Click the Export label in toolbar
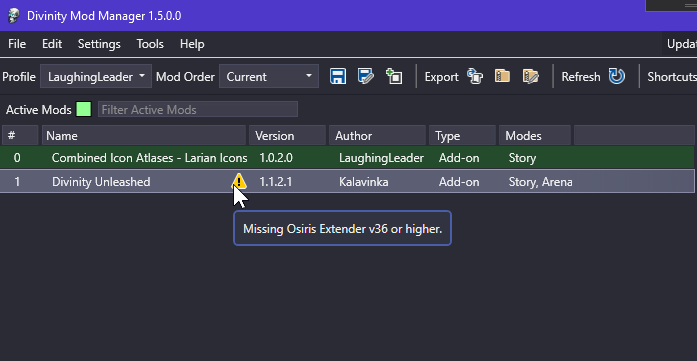 441,77
